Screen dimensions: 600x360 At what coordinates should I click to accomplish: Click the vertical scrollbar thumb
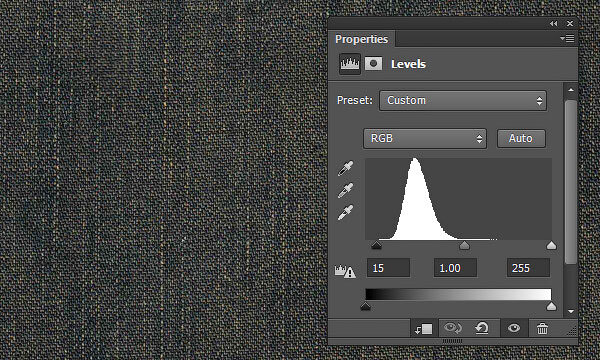click(571, 182)
